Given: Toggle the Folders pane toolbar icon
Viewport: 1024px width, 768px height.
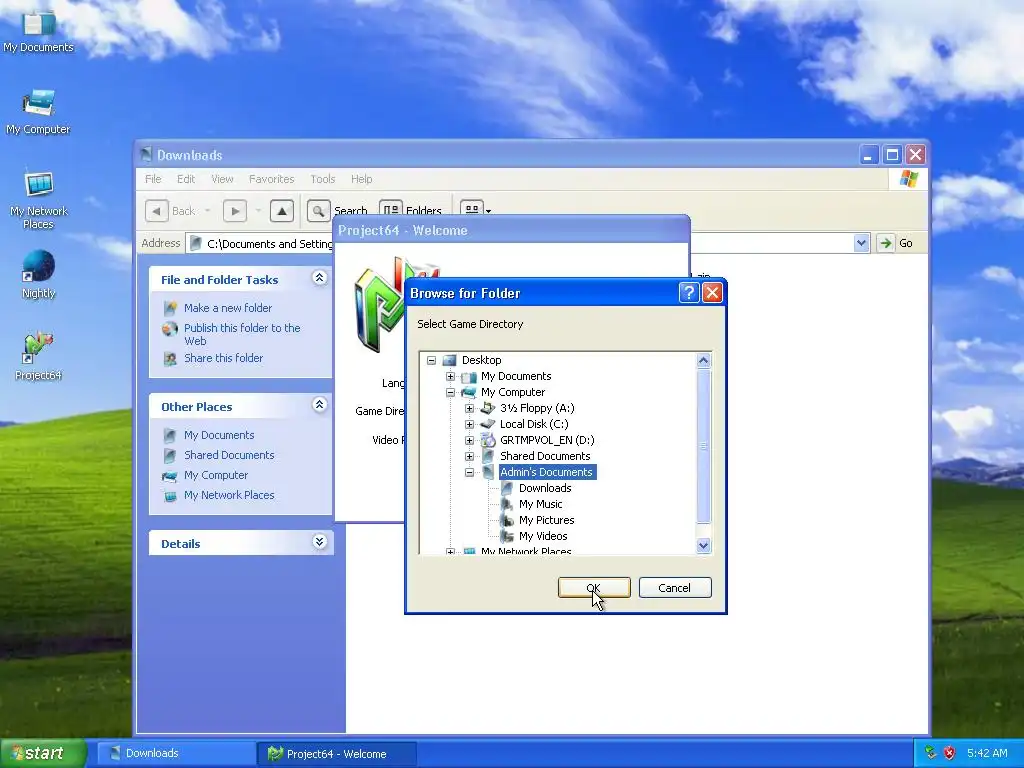Looking at the screenshot, I should coord(391,210).
